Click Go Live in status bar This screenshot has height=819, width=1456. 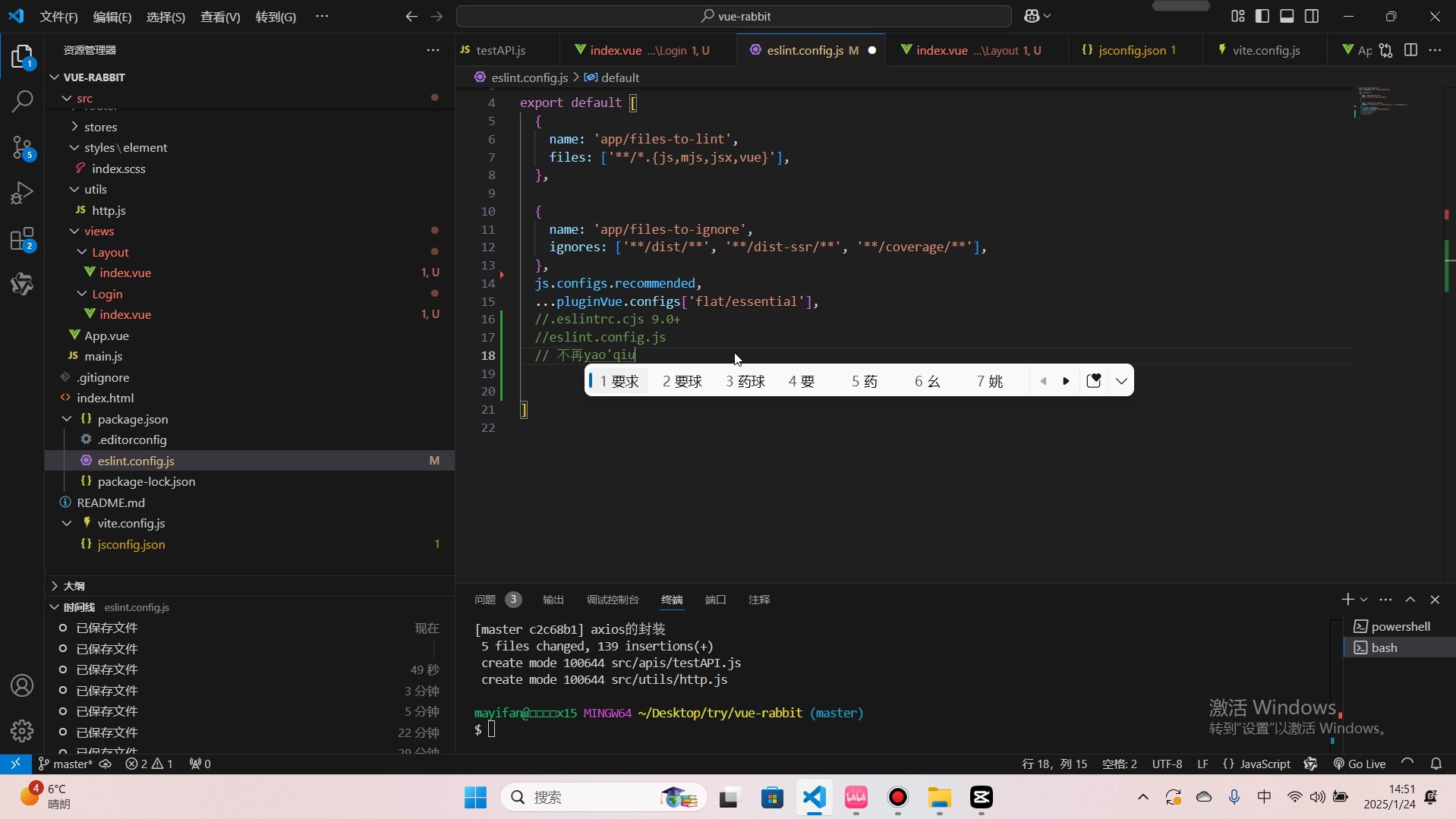tap(1360, 764)
